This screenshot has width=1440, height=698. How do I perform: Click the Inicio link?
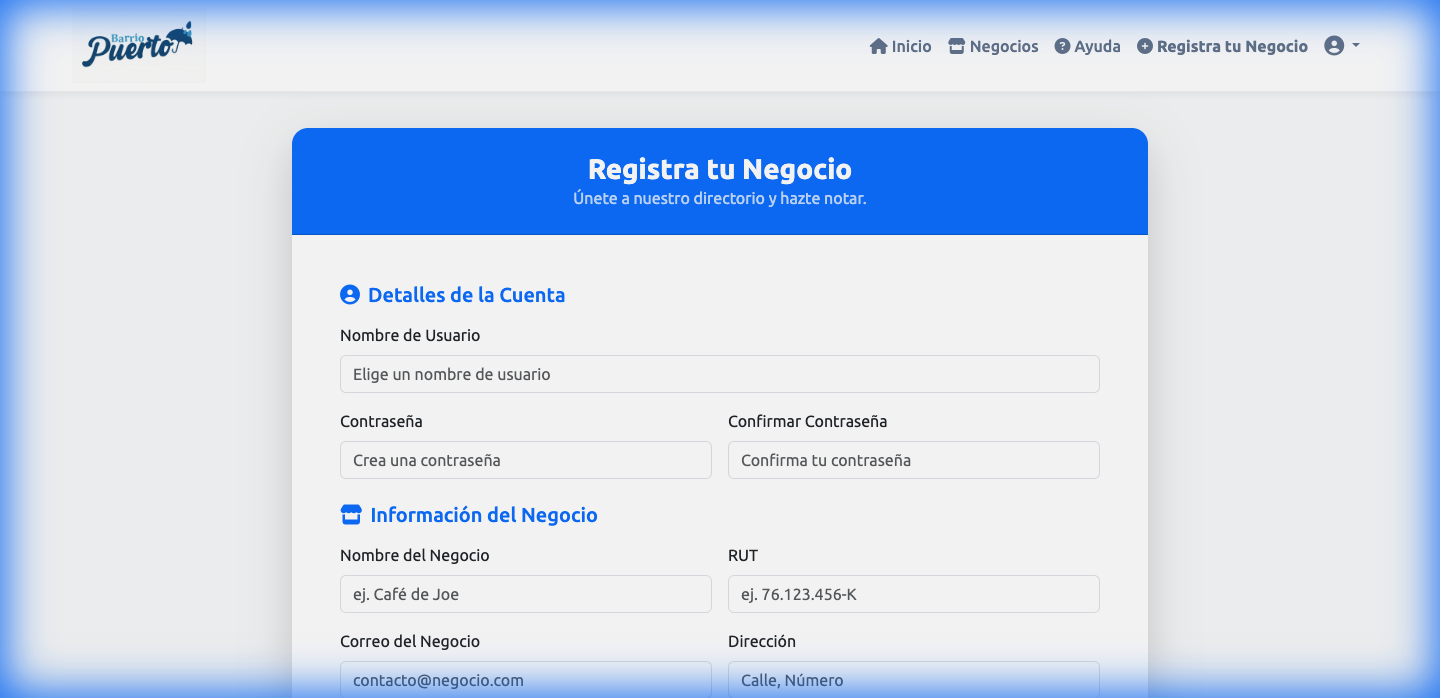(908, 45)
